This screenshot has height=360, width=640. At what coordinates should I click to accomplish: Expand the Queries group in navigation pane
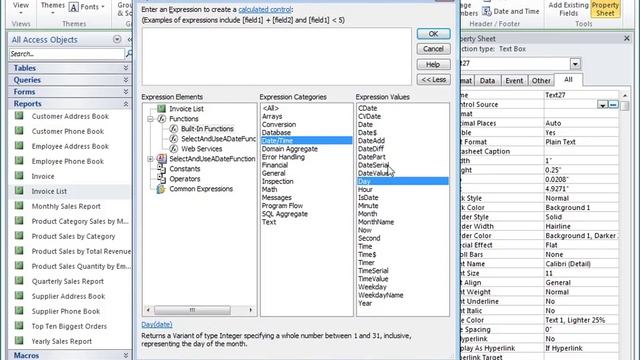tap(126, 80)
